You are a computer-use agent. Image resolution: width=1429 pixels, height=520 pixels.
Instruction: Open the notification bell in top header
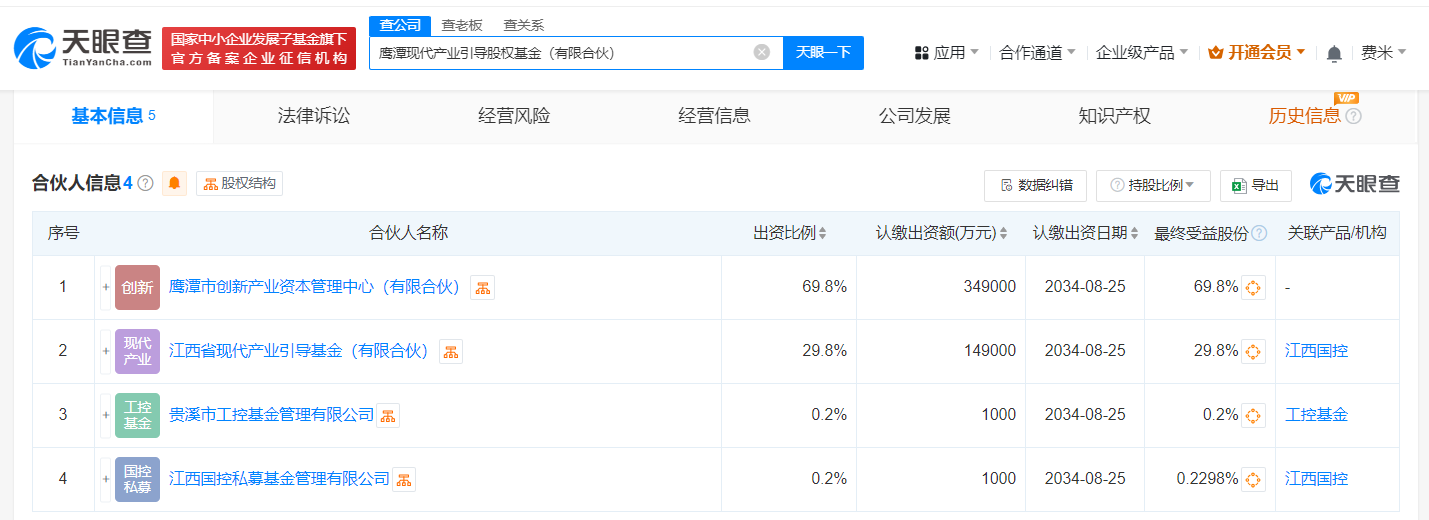coord(1334,53)
